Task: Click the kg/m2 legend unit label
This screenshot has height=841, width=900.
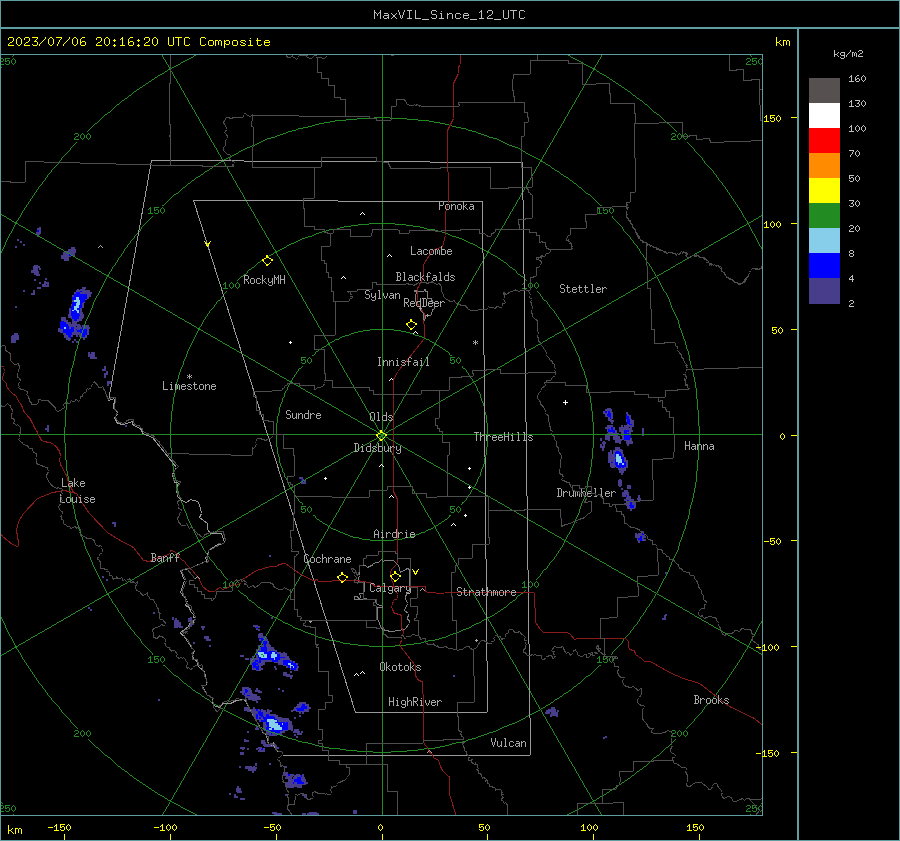Action: coord(848,54)
